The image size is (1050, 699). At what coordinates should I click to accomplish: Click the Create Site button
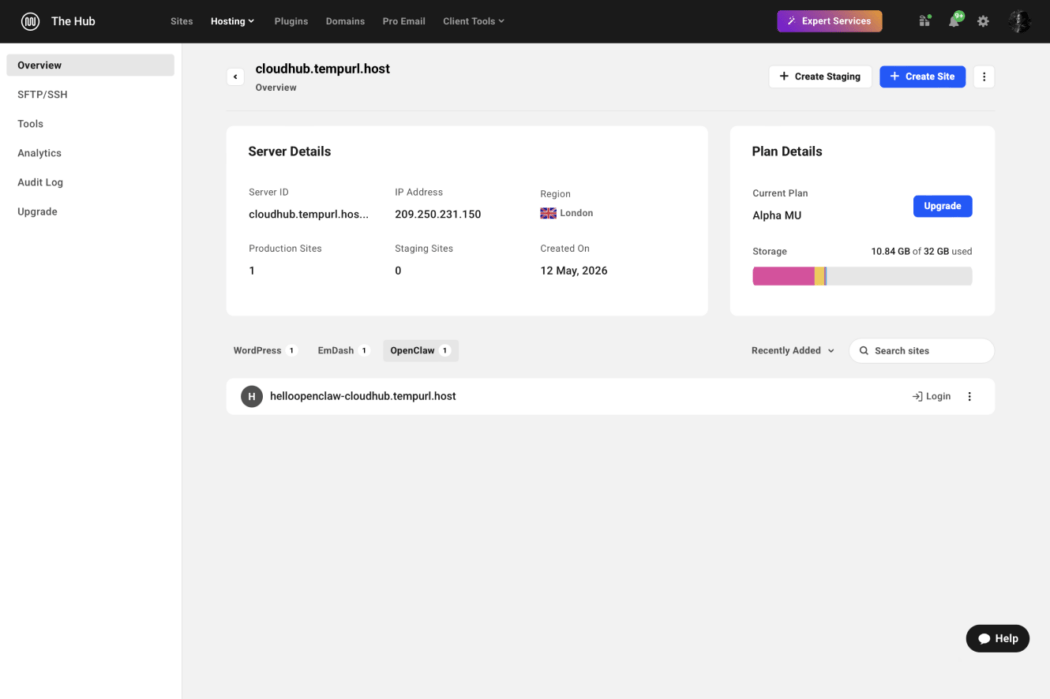[x=922, y=77]
